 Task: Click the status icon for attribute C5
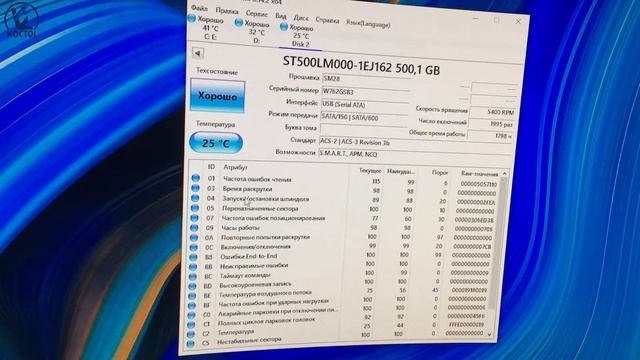tap(190, 344)
